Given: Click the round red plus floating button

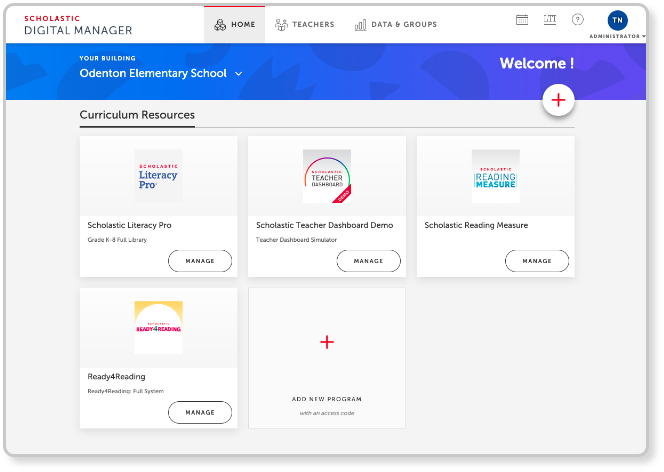Looking at the screenshot, I should pos(559,100).
